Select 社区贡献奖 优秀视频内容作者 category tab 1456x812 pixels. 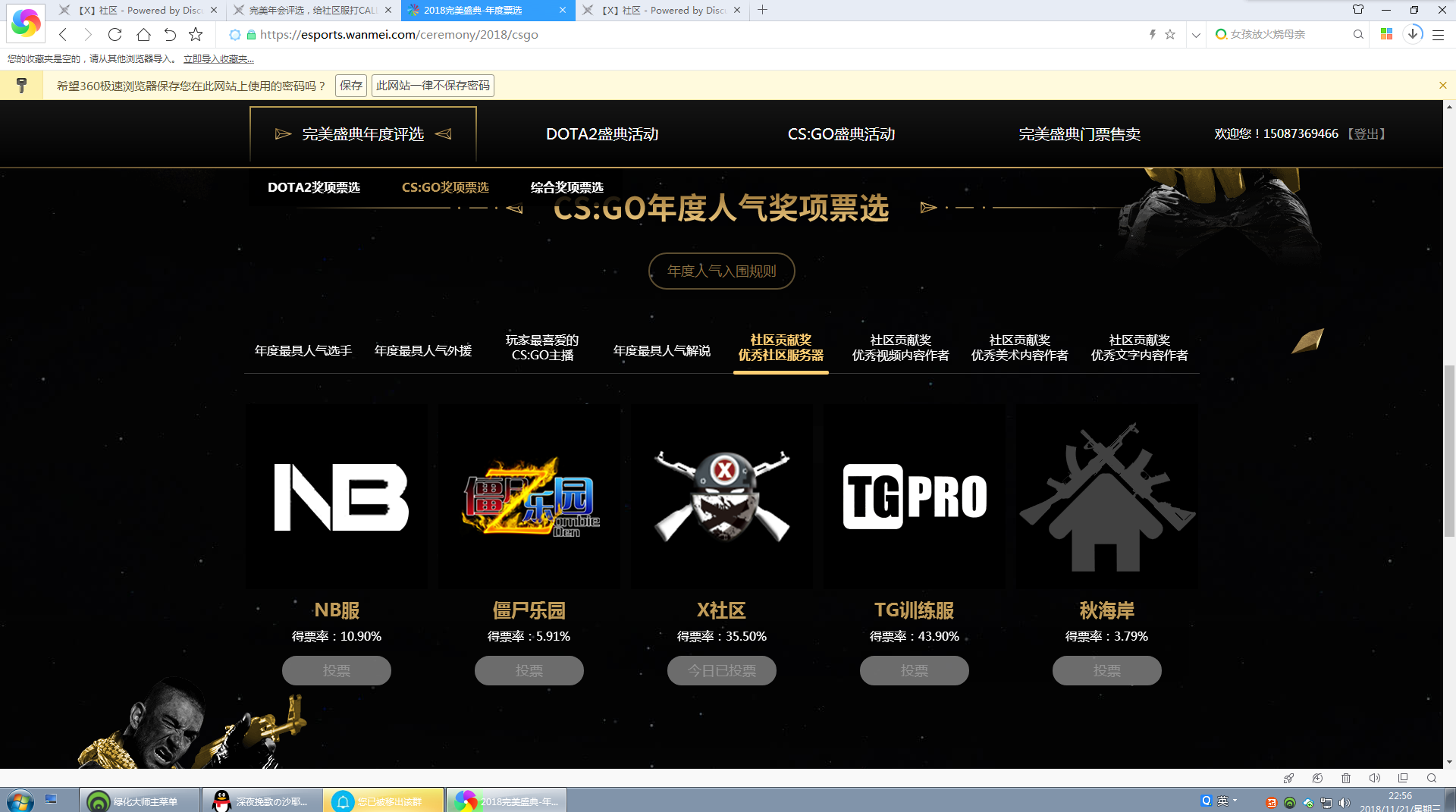point(900,348)
